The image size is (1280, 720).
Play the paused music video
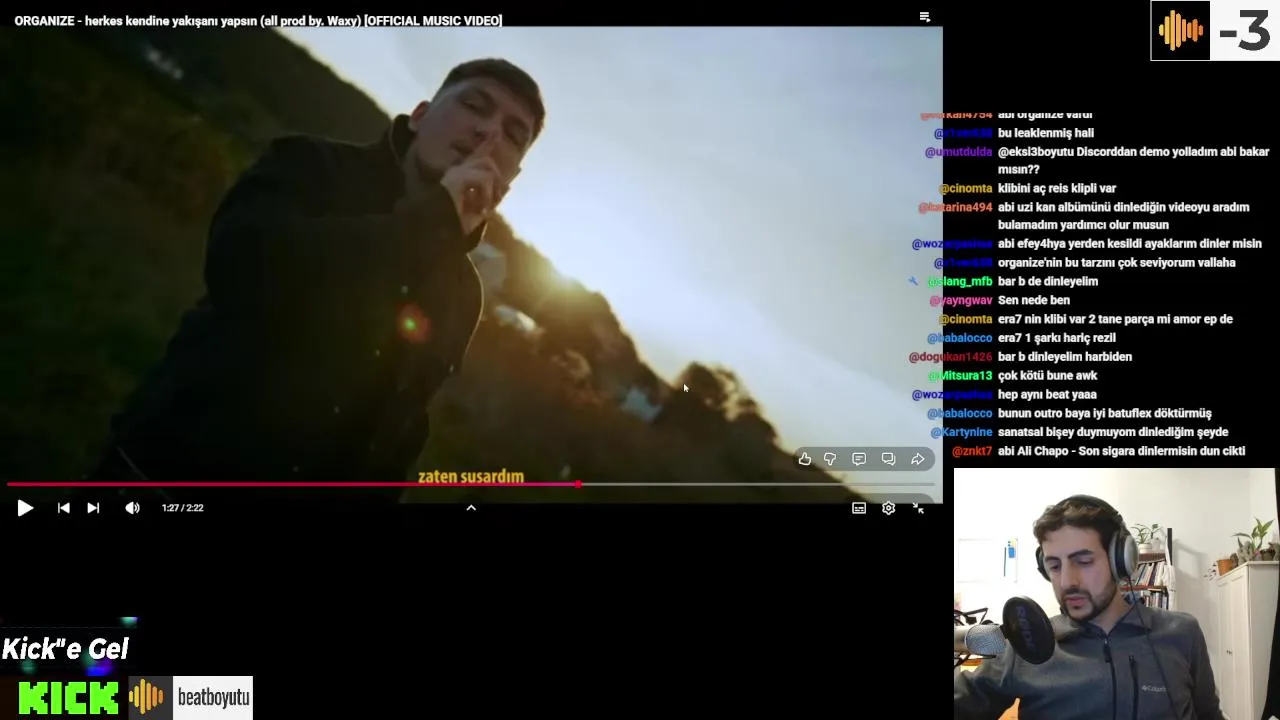click(25, 508)
